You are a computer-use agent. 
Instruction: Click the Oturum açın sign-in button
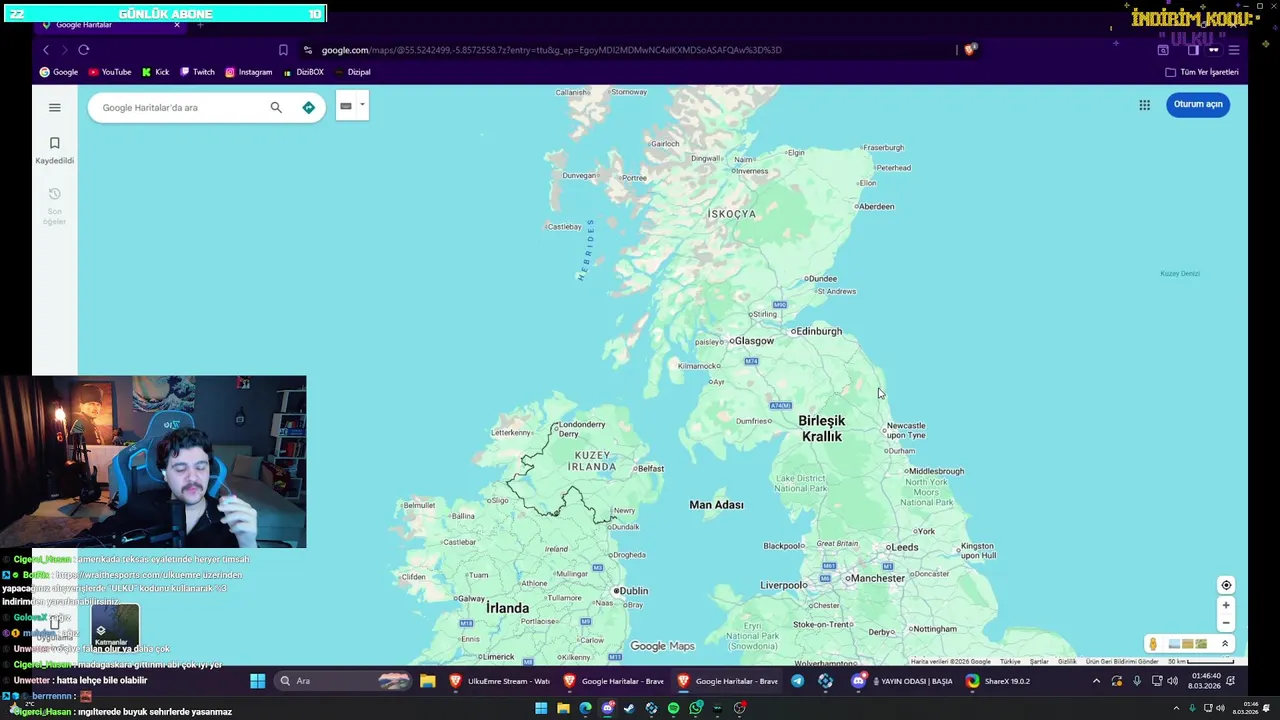tap(1198, 104)
